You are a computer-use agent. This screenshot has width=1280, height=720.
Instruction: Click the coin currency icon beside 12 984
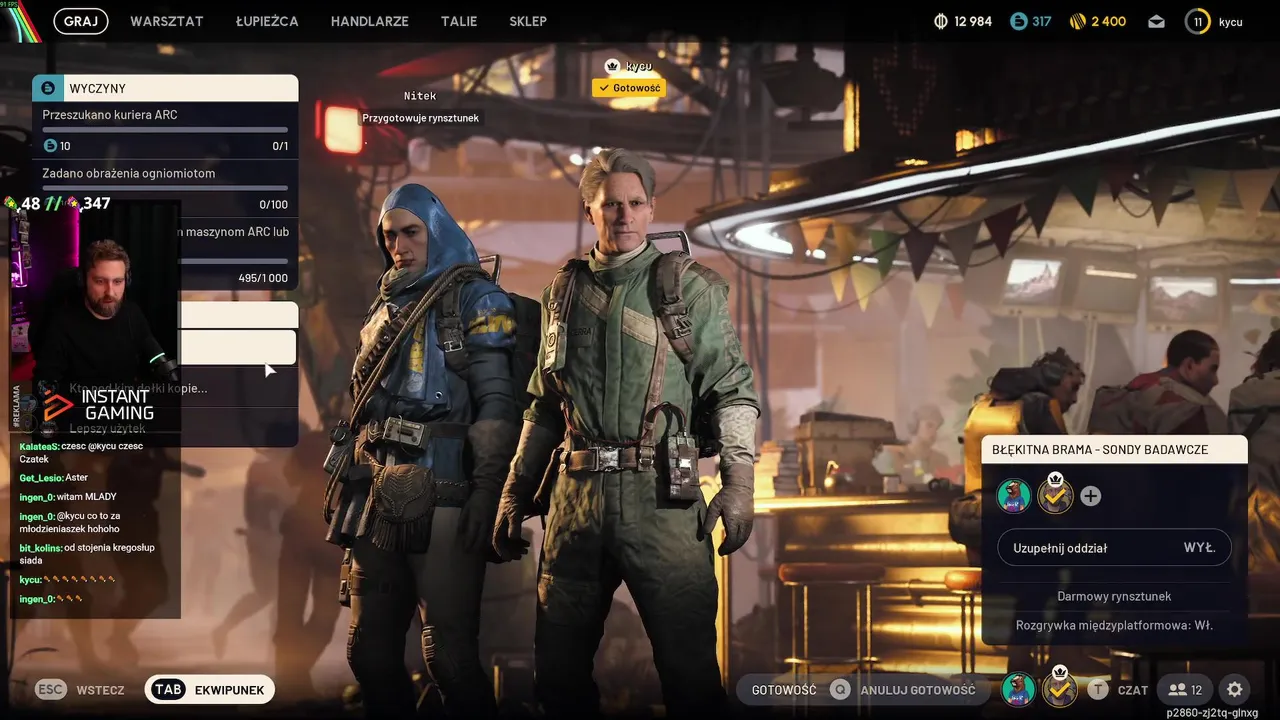point(941,21)
